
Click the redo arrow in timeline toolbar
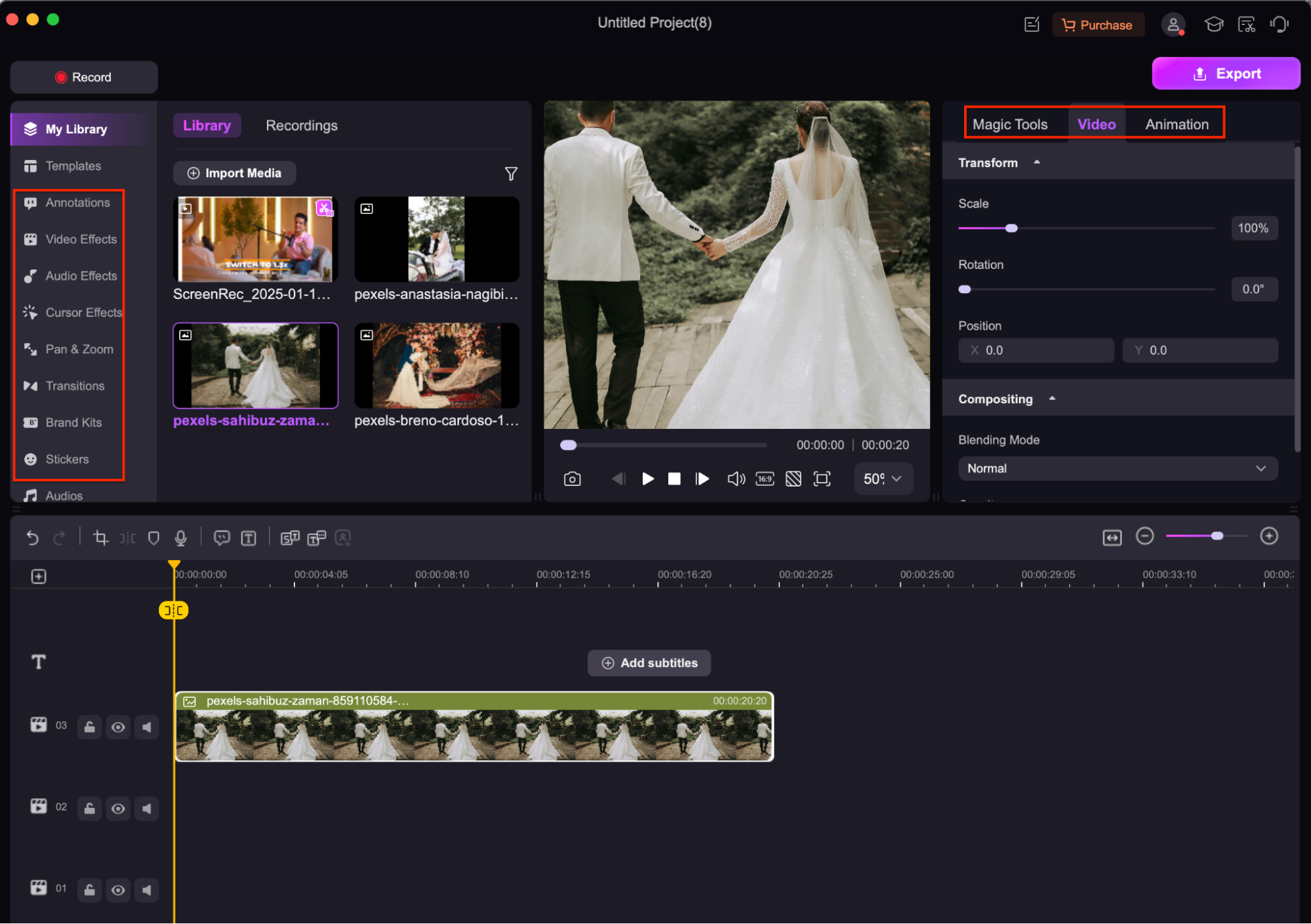59,538
